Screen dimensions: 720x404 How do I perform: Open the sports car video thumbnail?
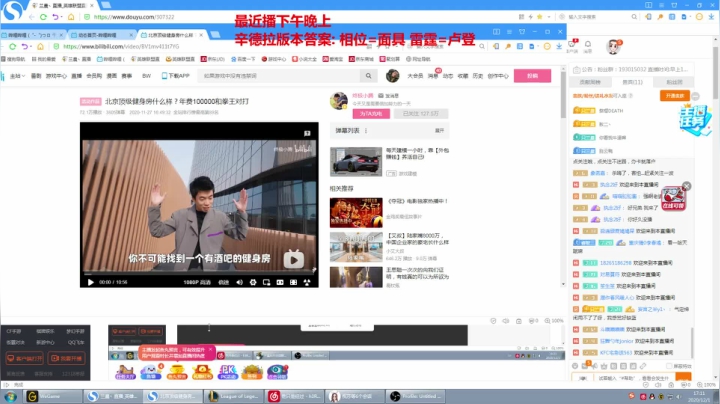(x=356, y=162)
